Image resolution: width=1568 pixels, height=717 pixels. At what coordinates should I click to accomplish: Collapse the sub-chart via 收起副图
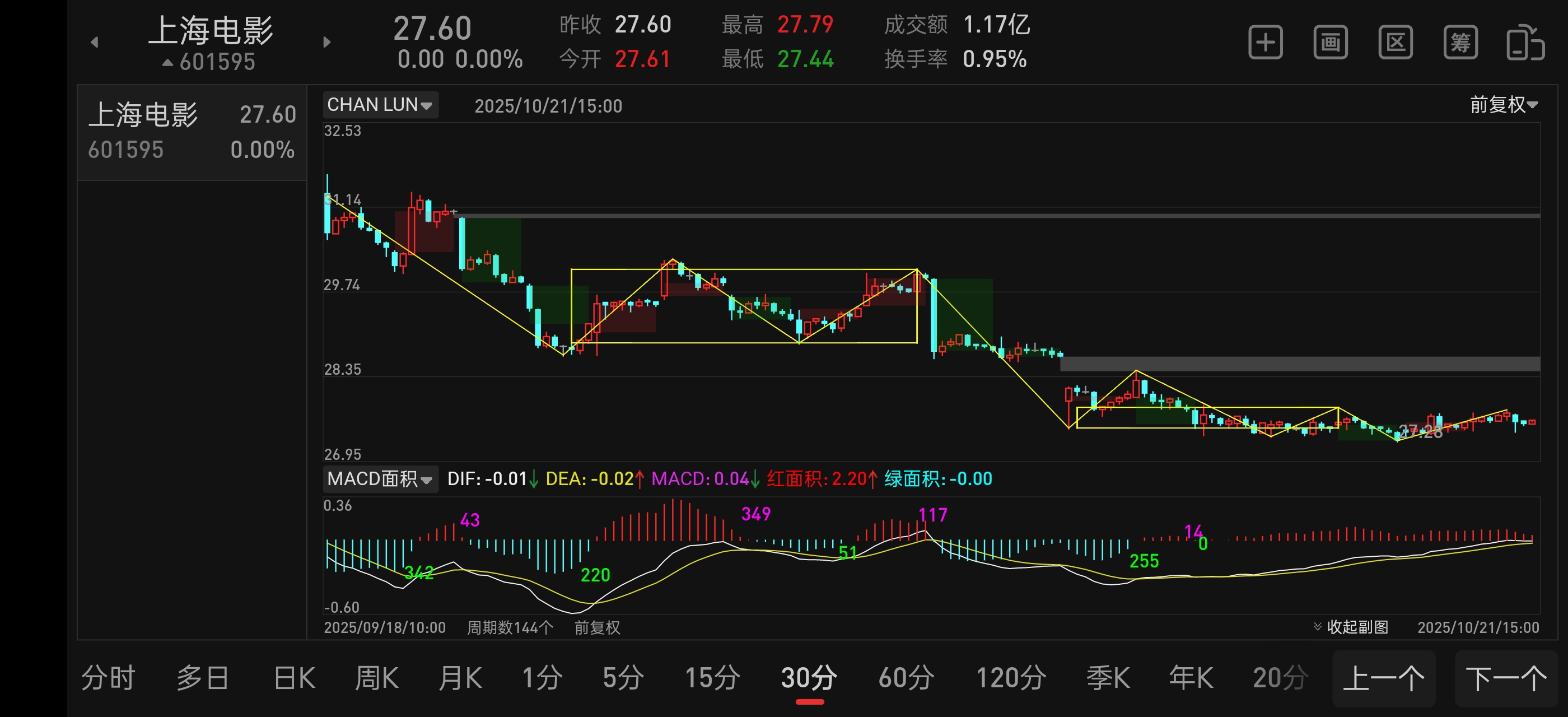pyautogui.click(x=1351, y=627)
